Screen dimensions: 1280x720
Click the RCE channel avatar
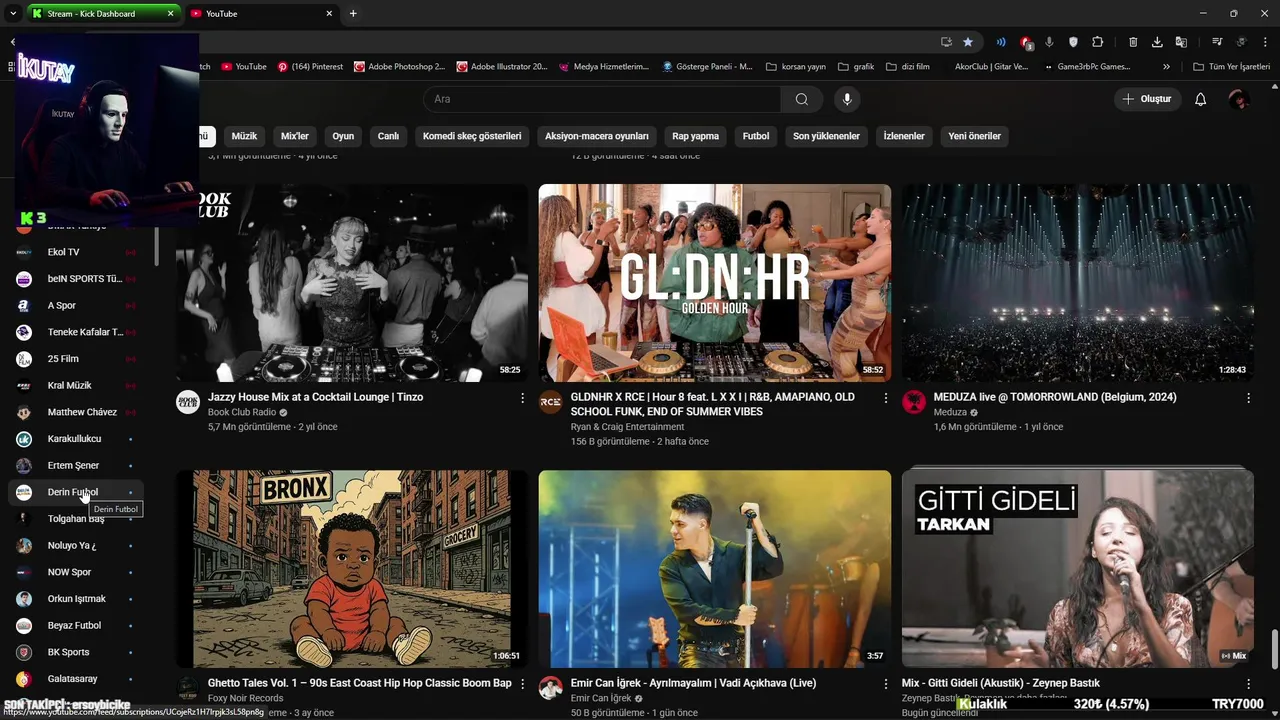pyautogui.click(x=550, y=402)
